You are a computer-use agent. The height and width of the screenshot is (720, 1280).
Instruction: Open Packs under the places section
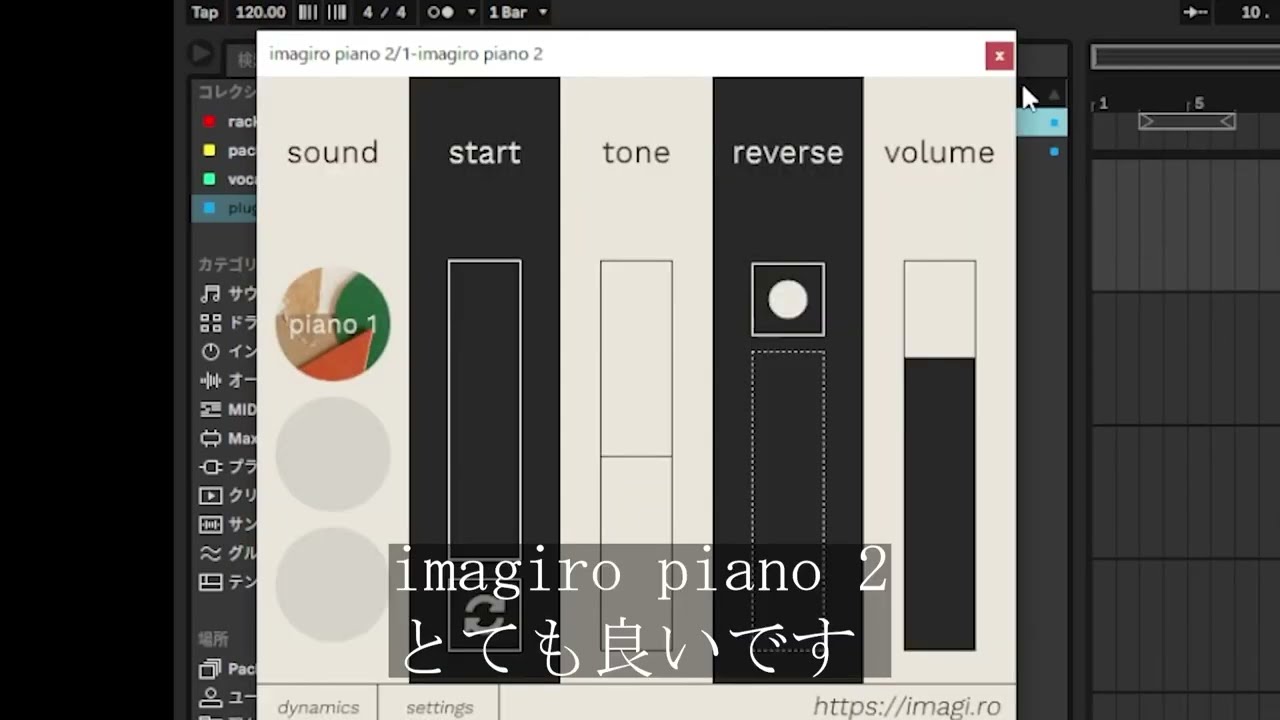(x=227, y=669)
